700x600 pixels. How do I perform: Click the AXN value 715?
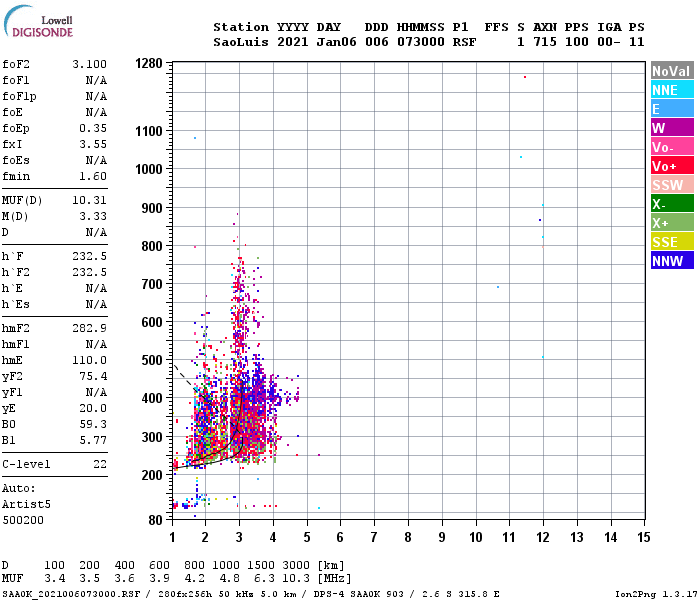point(545,42)
